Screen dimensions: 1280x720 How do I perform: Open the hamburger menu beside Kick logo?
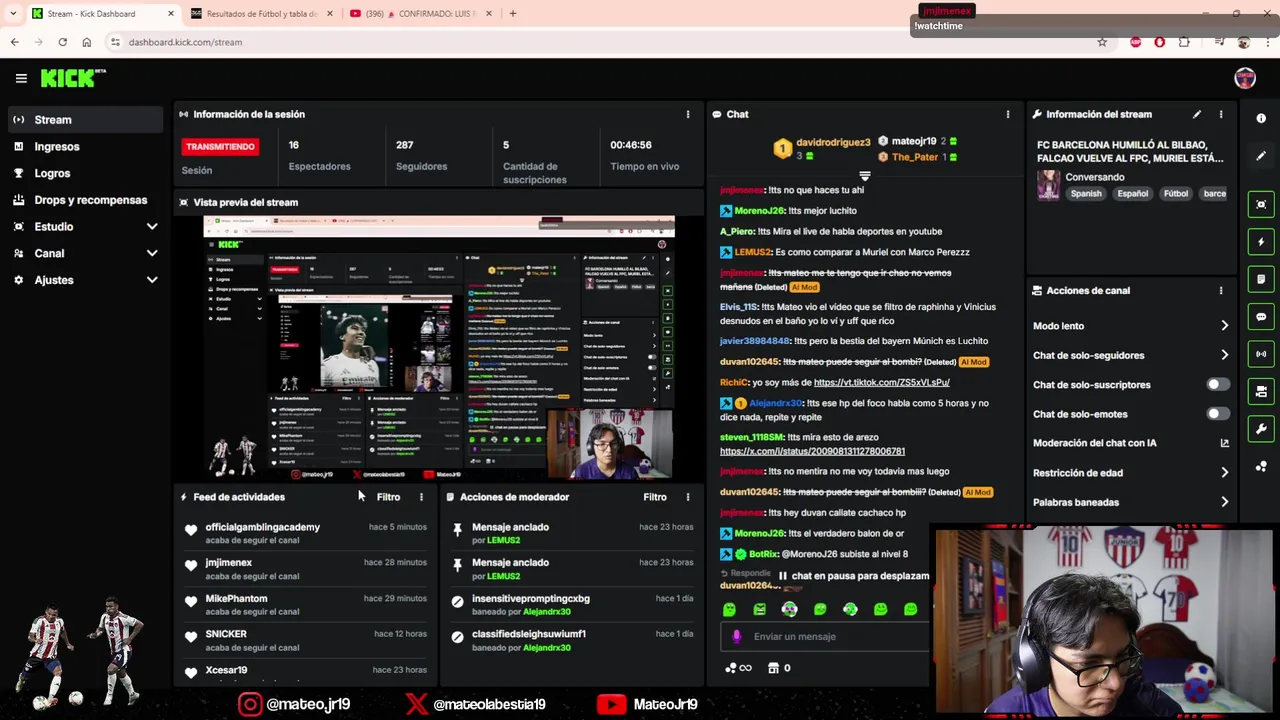(x=21, y=78)
